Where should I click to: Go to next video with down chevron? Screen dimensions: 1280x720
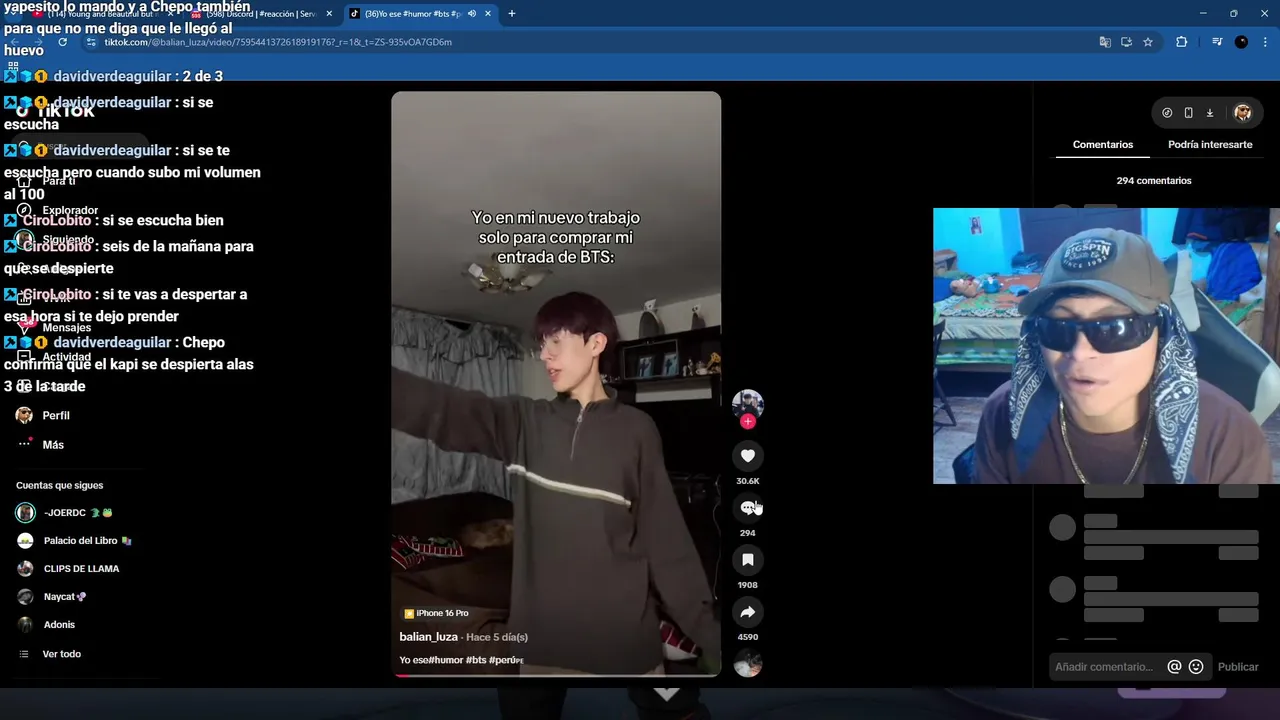click(667, 692)
